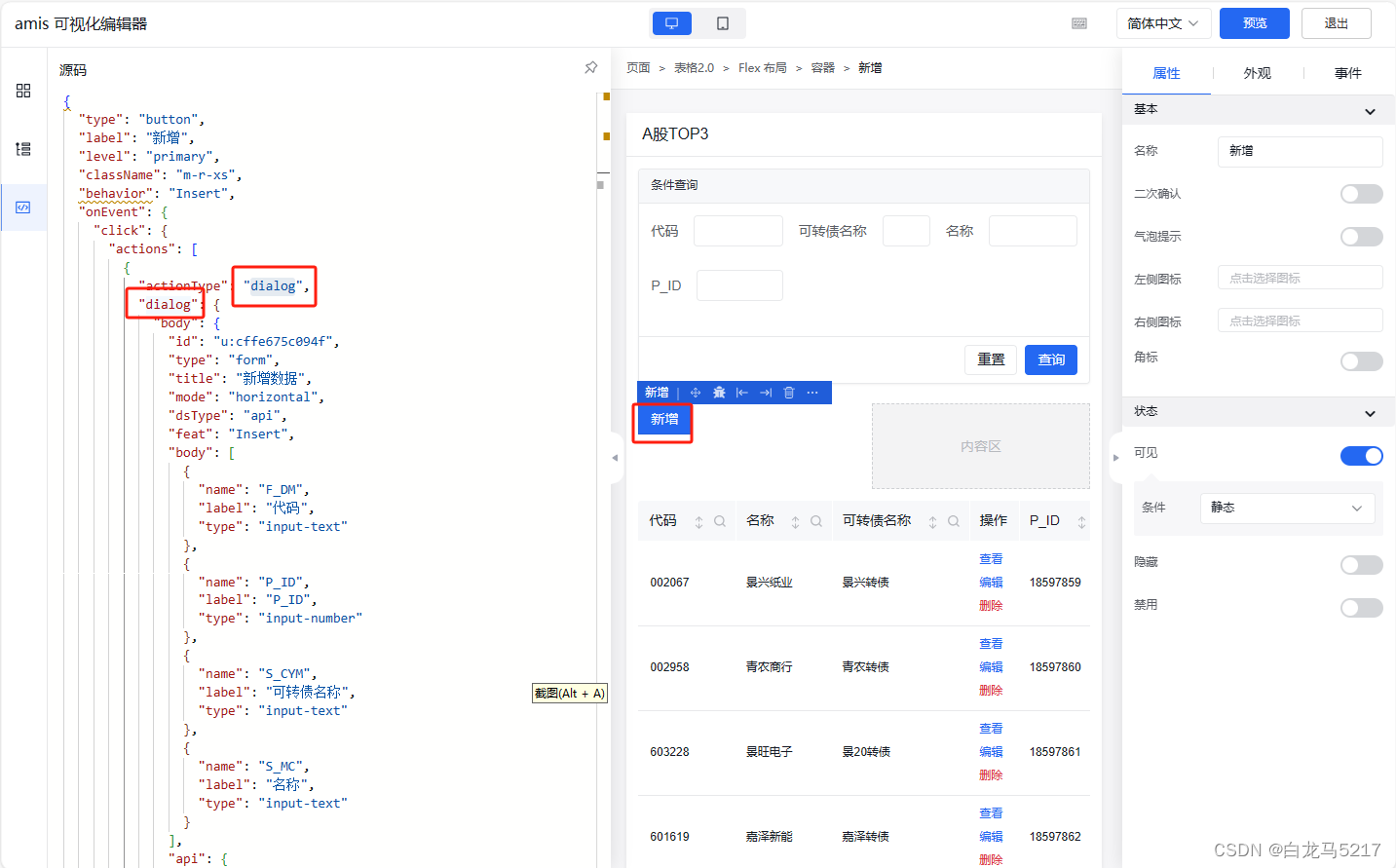
Task: Open the 右侧图标 icon picker
Action: pyautogui.click(x=1300, y=321)
